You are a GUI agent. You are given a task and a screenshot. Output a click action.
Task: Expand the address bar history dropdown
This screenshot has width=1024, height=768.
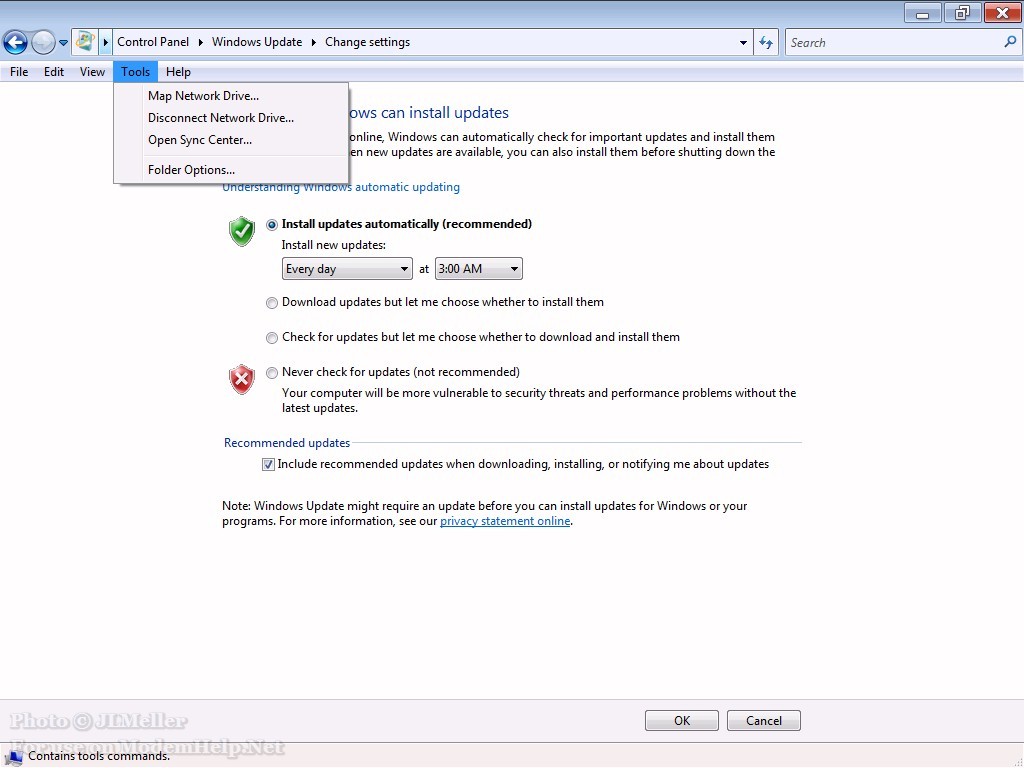[743, 42]
